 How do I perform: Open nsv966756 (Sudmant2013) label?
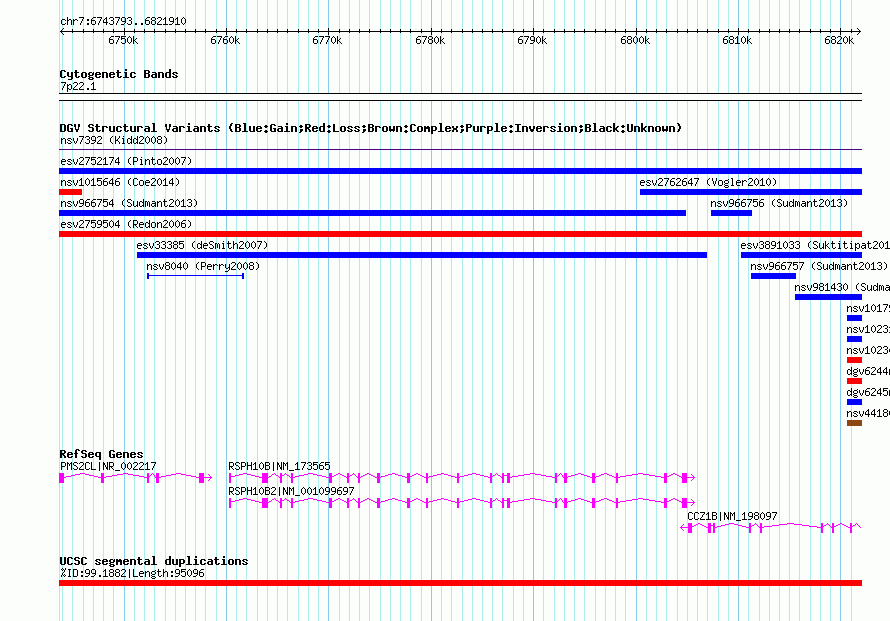(x=779, y=203)
